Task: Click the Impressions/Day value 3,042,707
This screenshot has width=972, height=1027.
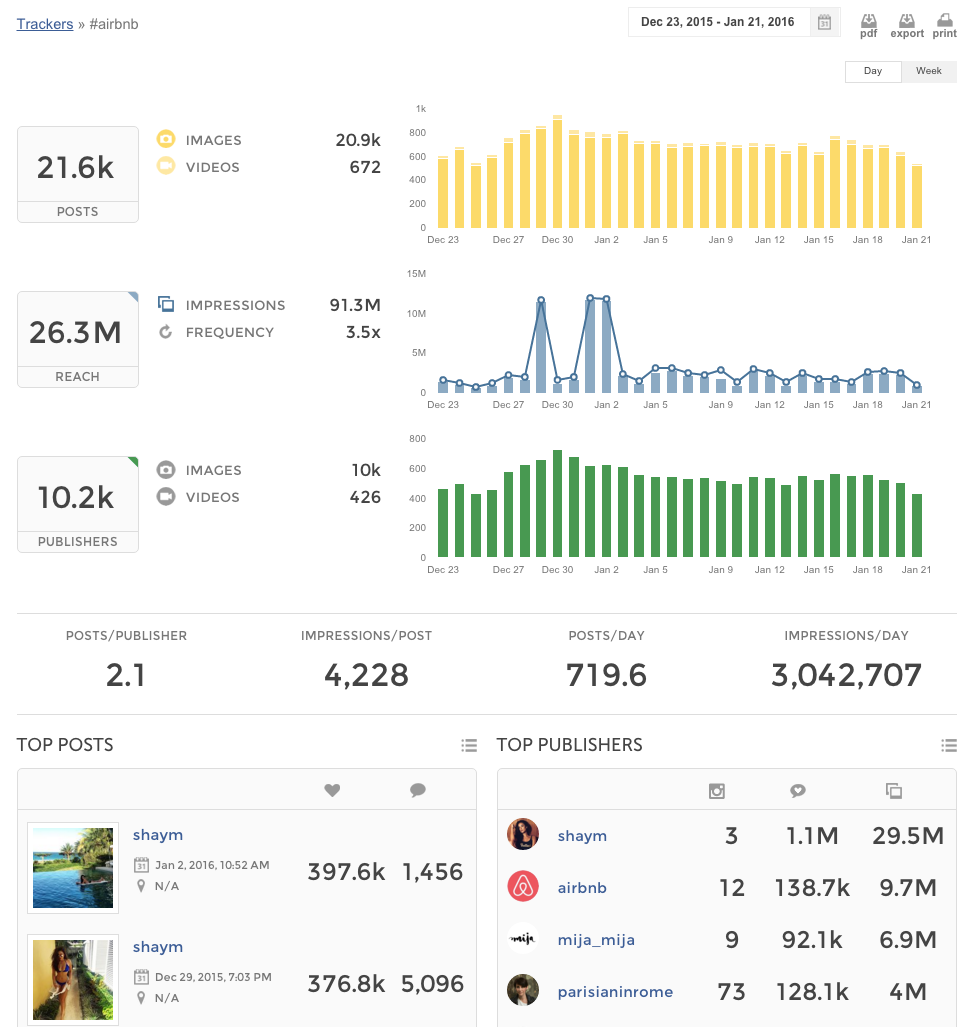Action: point(846,675)
